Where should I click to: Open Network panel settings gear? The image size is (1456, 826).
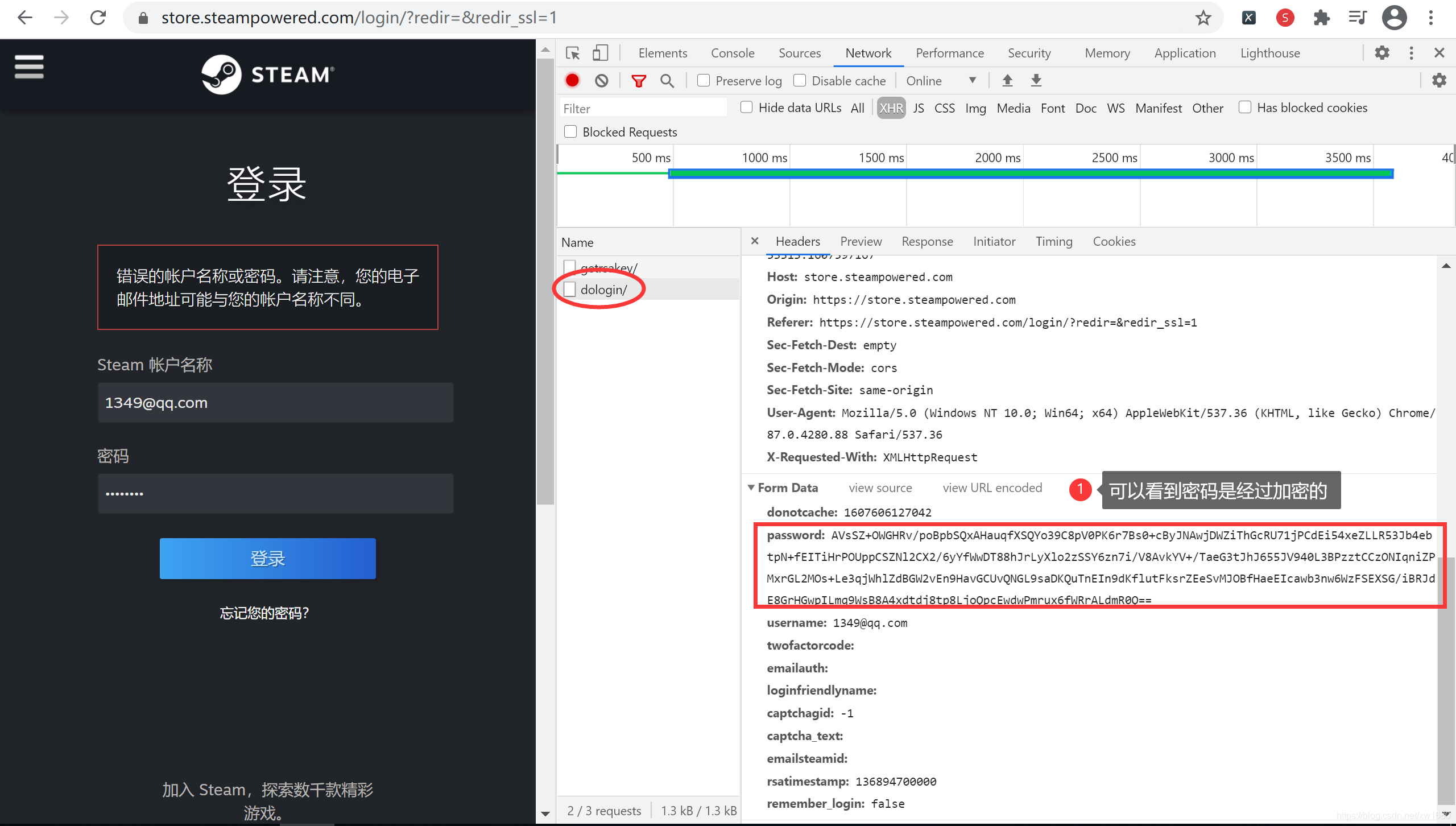click(1439, 81)
